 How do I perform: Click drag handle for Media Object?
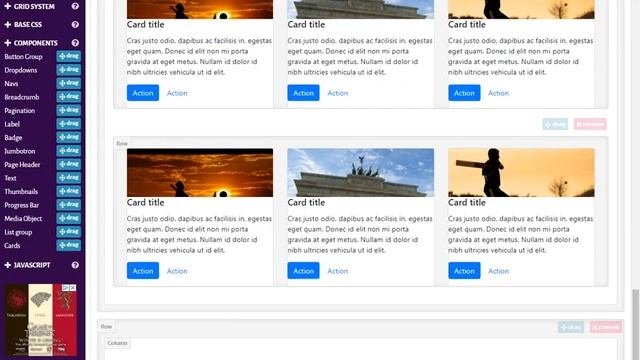(x=69, y=218)
